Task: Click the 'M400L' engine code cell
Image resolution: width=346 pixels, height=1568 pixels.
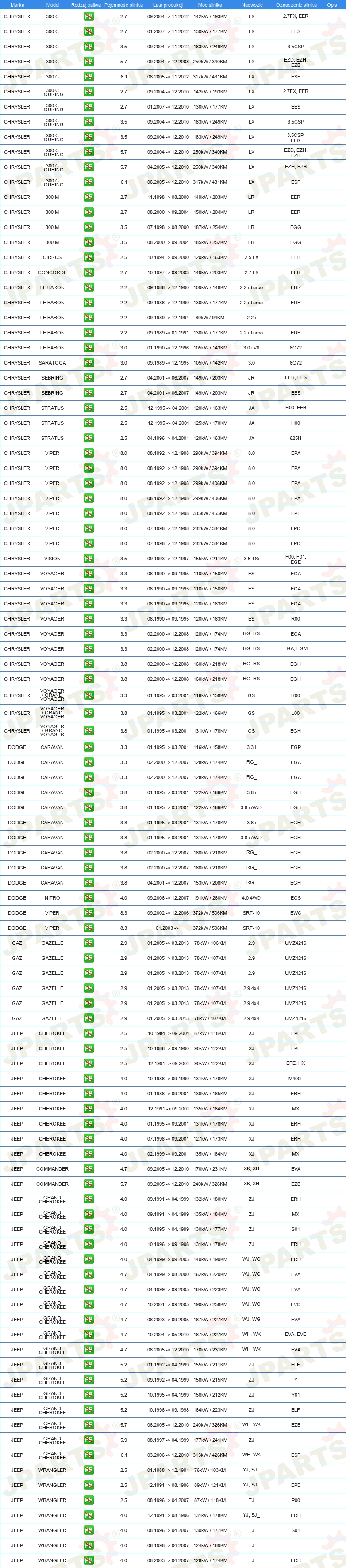Action: click(x=296, y=1079)
